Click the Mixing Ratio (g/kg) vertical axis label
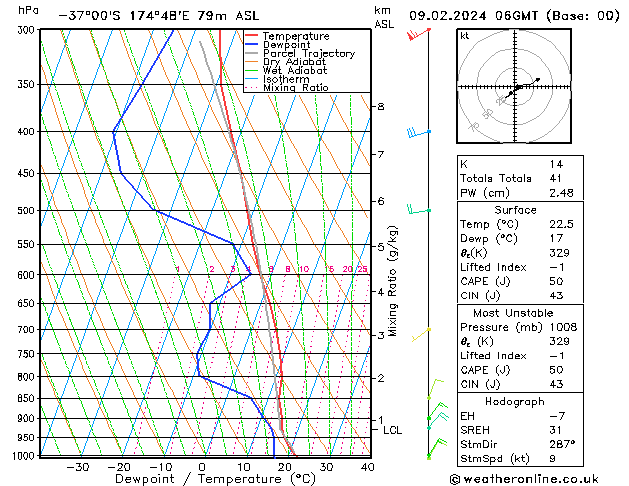This screenshot has width=629, height=486. click(x=392, y=281)
